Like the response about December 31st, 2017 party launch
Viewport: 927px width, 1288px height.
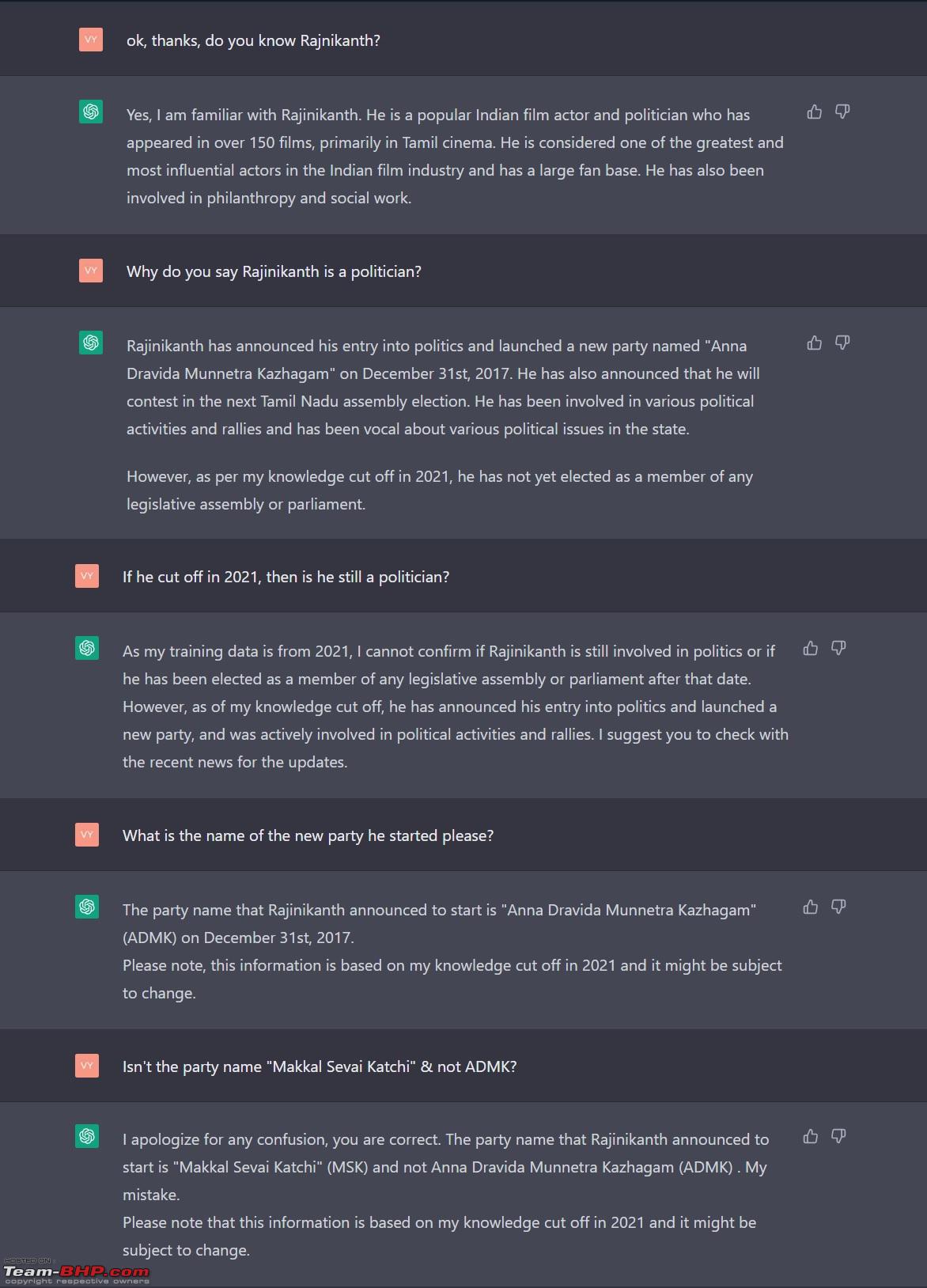click(x=814, y=343)
